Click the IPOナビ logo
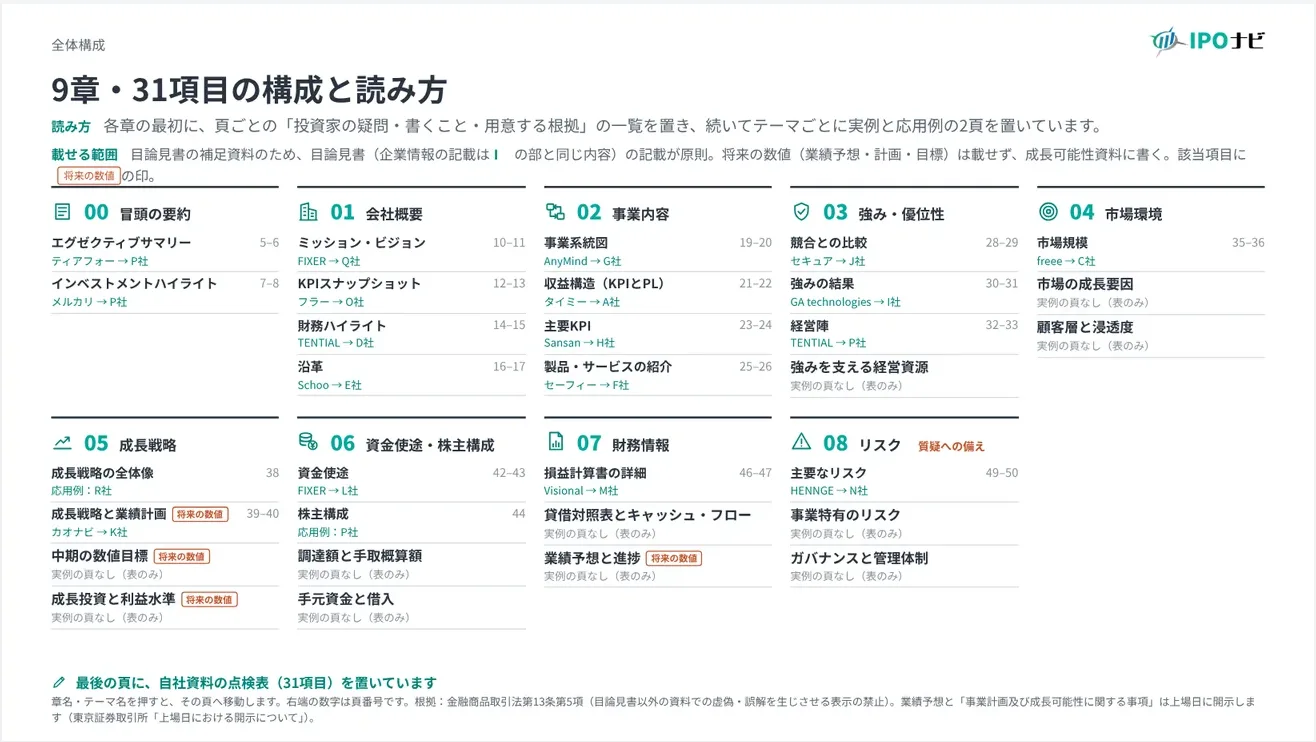 [1207, 41]
